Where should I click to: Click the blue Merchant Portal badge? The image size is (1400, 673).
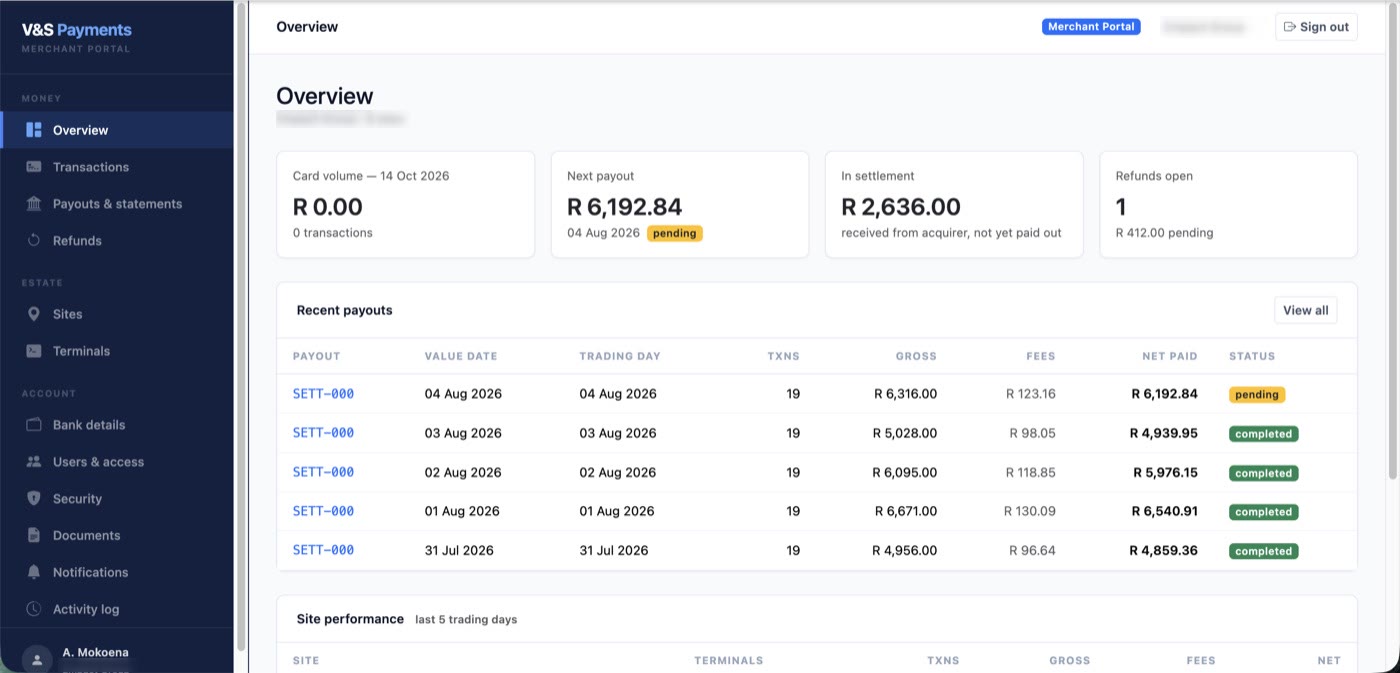[1091, 27]
